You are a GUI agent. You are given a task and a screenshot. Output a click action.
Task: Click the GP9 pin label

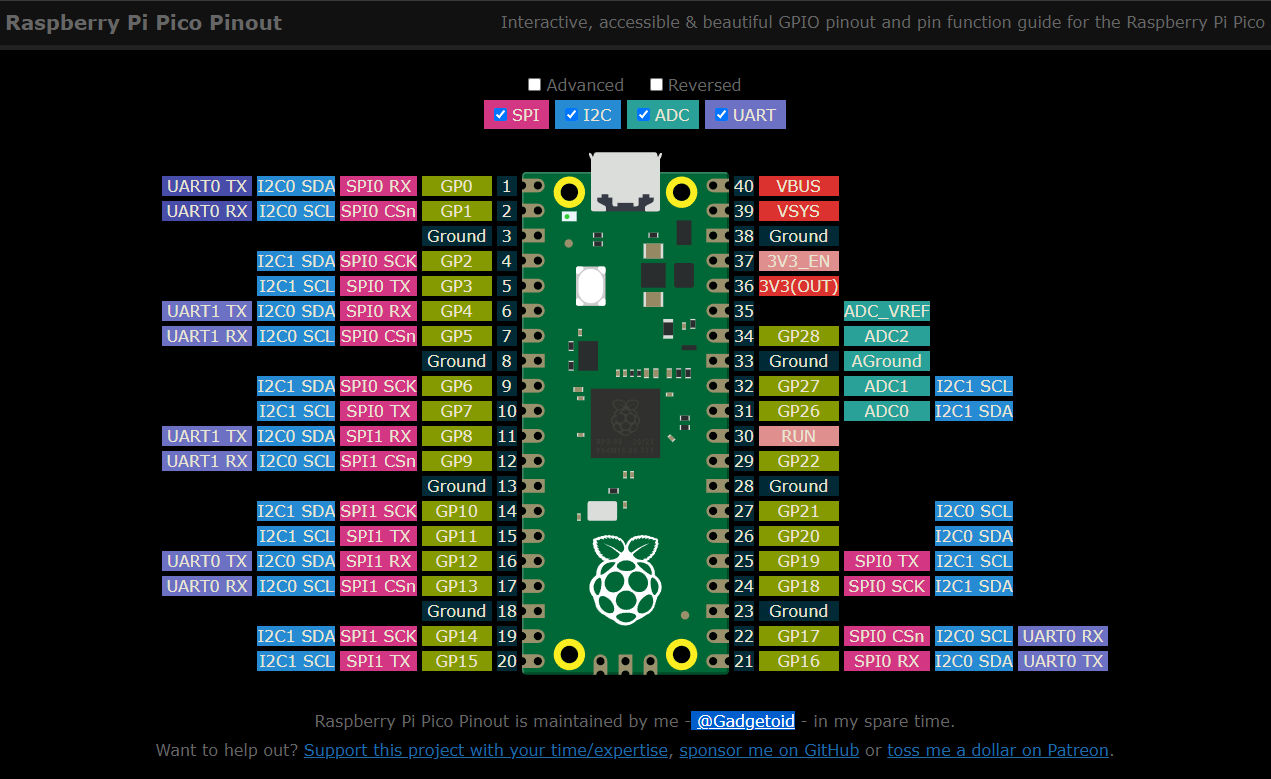pos(457,461)
